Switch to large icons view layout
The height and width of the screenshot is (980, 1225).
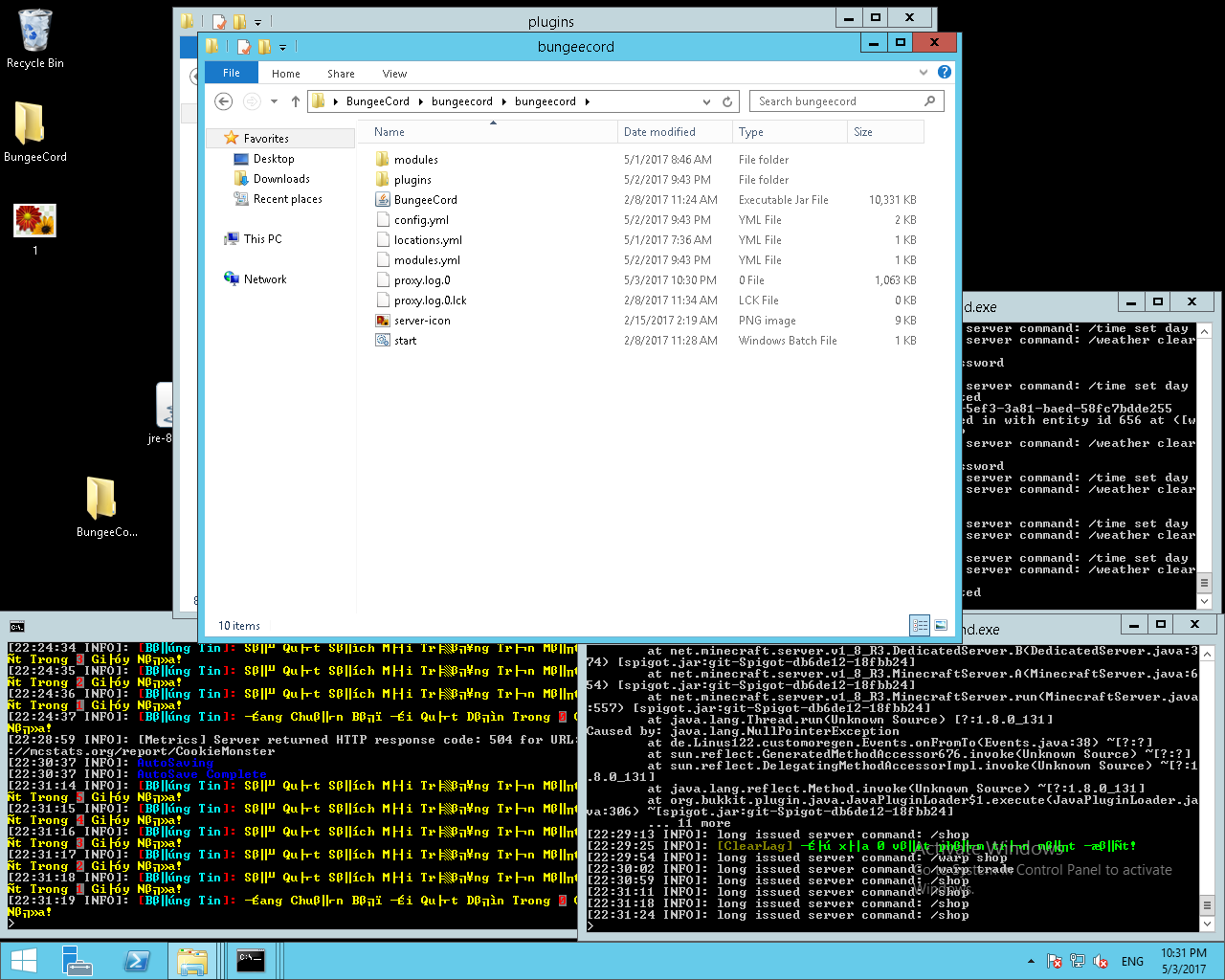tap(941, 625)
